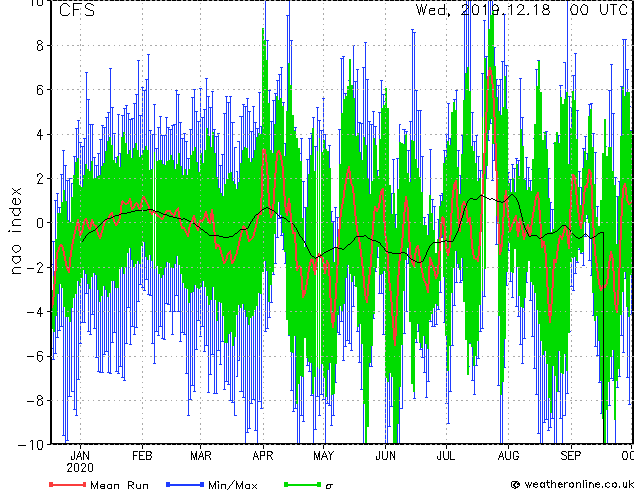This screenshot has height=490, width=634.
Task: Click the CFS title label
Action: (77, 10)
